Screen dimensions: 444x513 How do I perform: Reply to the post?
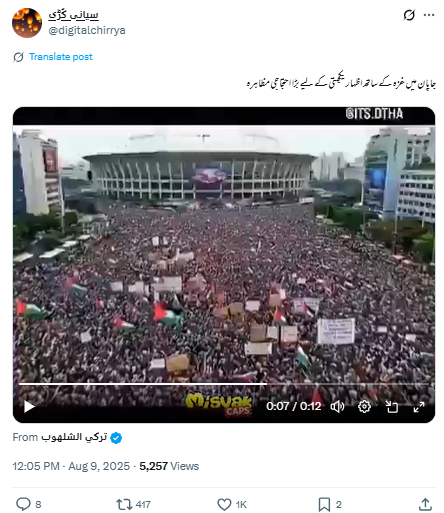pos(23,504)
